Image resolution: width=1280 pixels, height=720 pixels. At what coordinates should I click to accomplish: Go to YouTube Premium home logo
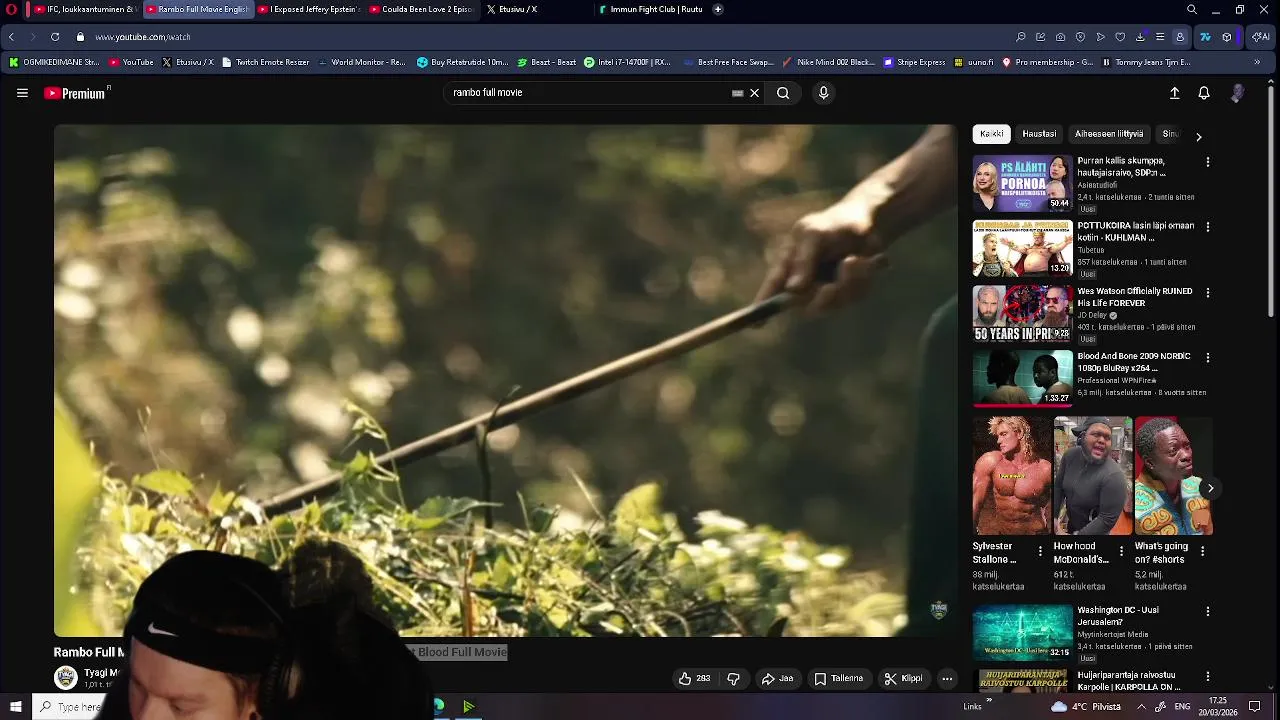[x=76, y=93]
